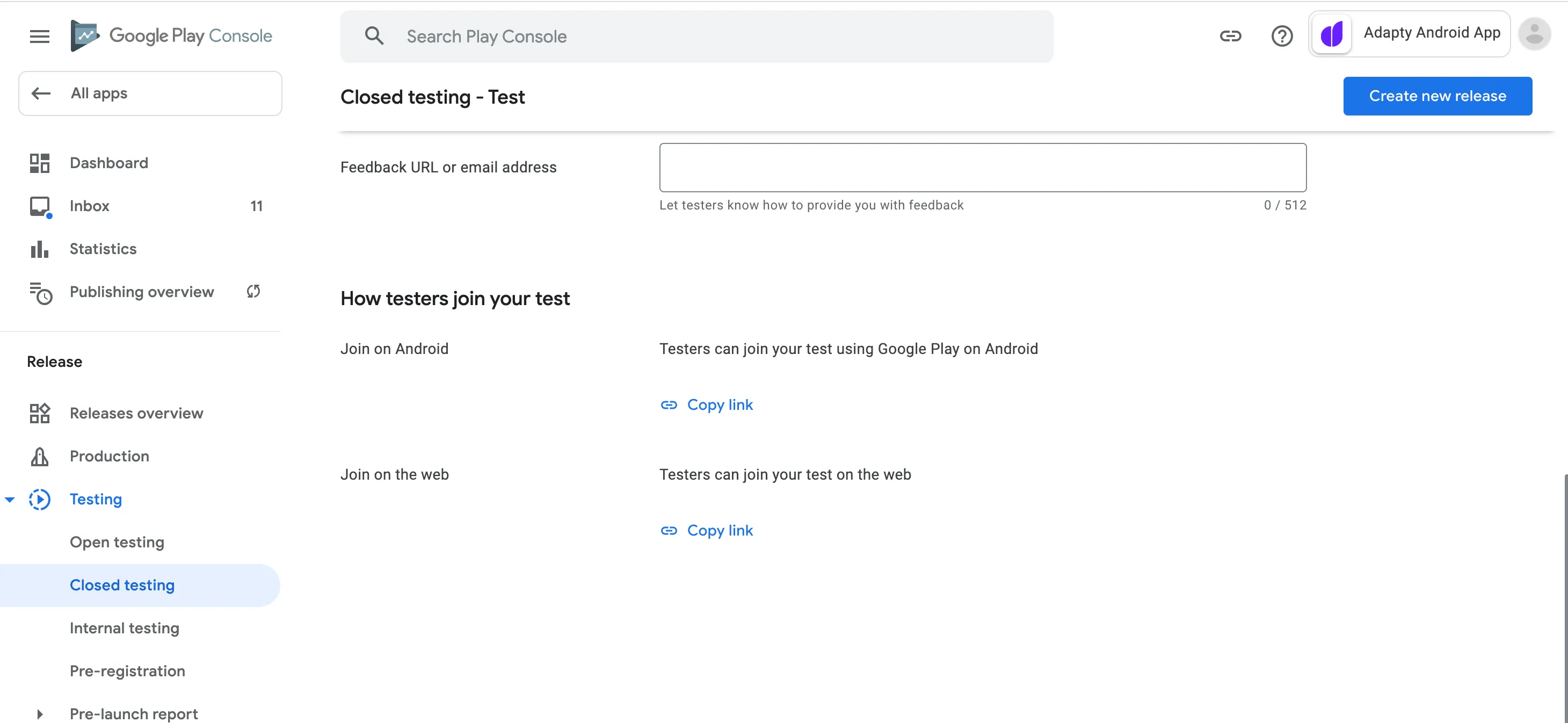Copy link for Join on Android
The image size is (1568, 723).
[707, 405]
